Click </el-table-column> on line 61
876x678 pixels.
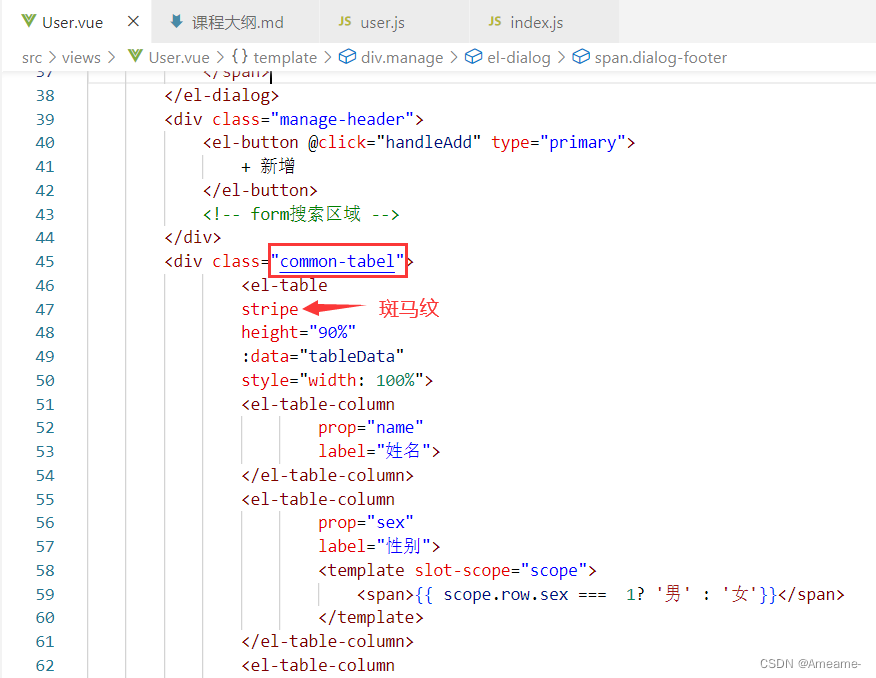pyautogui.click(x=327, y=642)
